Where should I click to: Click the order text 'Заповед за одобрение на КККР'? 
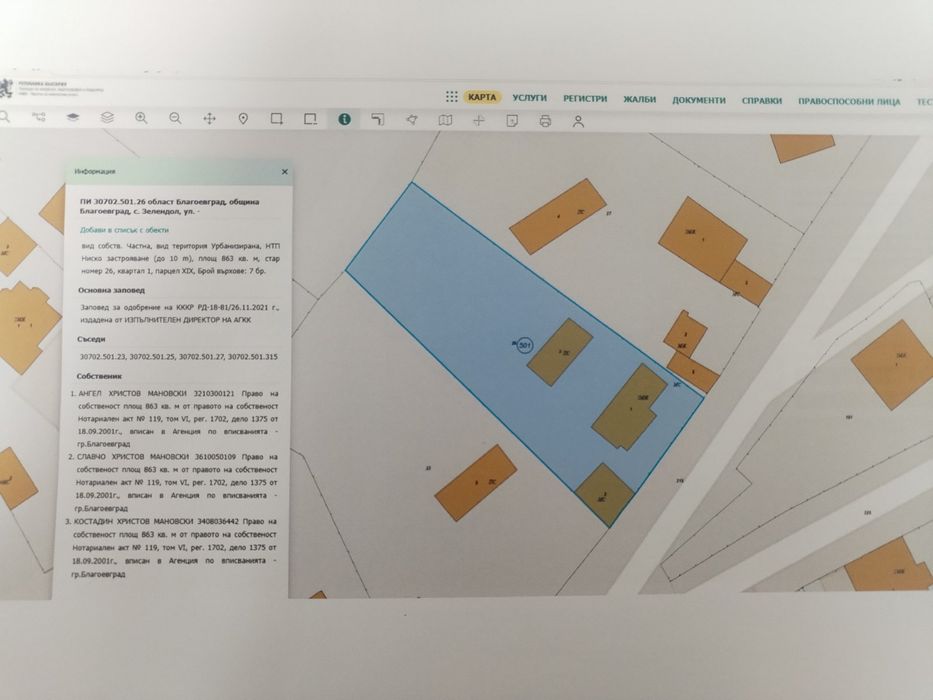coord(179,314)
